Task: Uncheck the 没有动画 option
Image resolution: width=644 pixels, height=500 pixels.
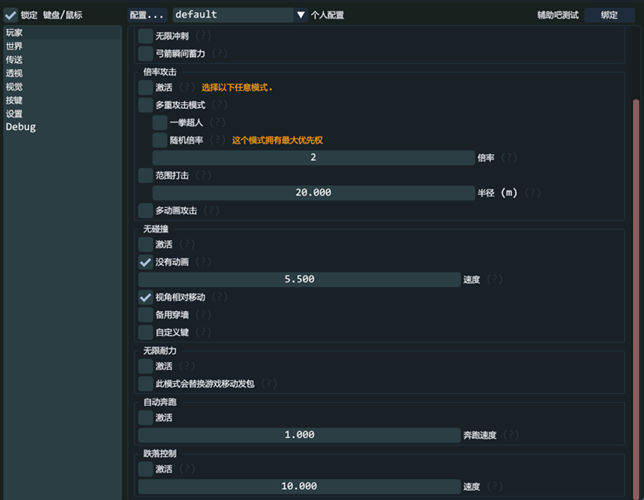Action: pos(146,262)
